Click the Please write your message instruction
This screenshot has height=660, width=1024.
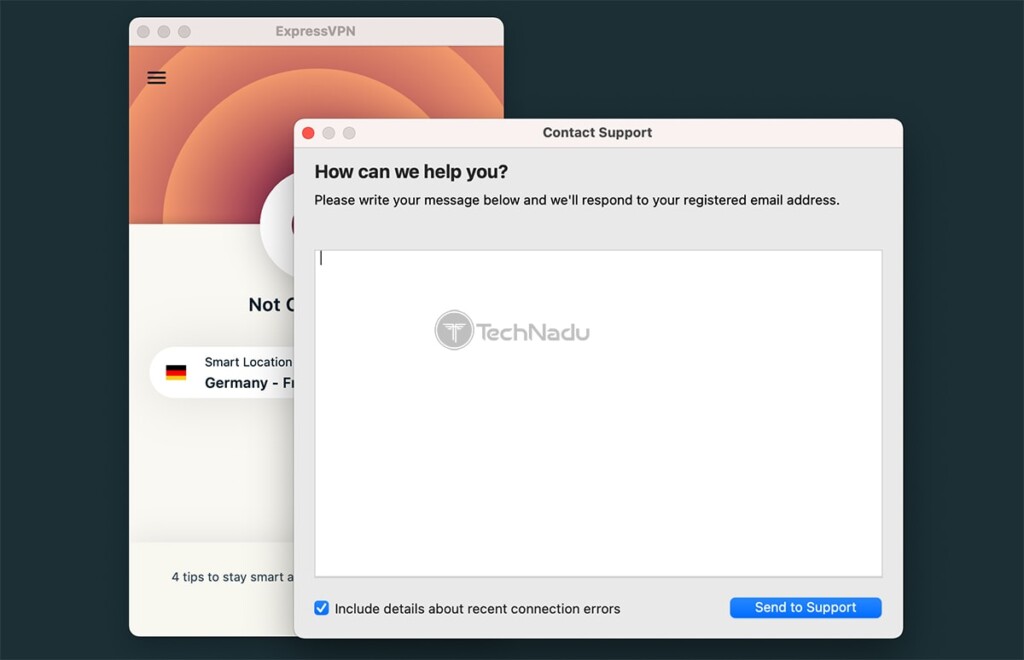[x=577, y=200]
